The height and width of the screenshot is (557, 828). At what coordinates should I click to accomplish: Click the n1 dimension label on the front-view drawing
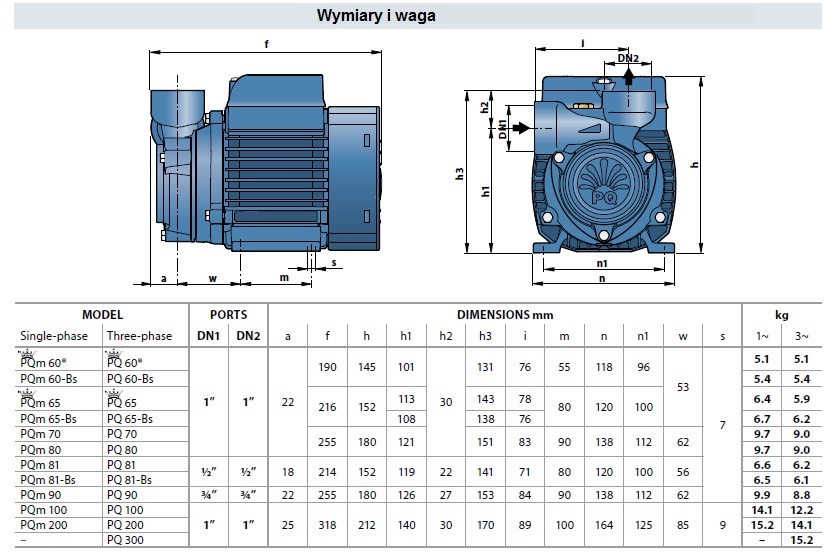click(602, 263)
